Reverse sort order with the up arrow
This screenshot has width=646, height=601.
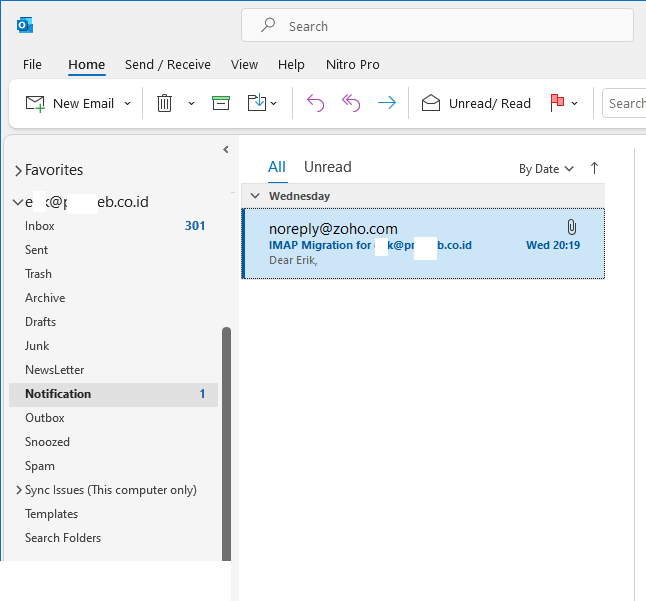594,168
